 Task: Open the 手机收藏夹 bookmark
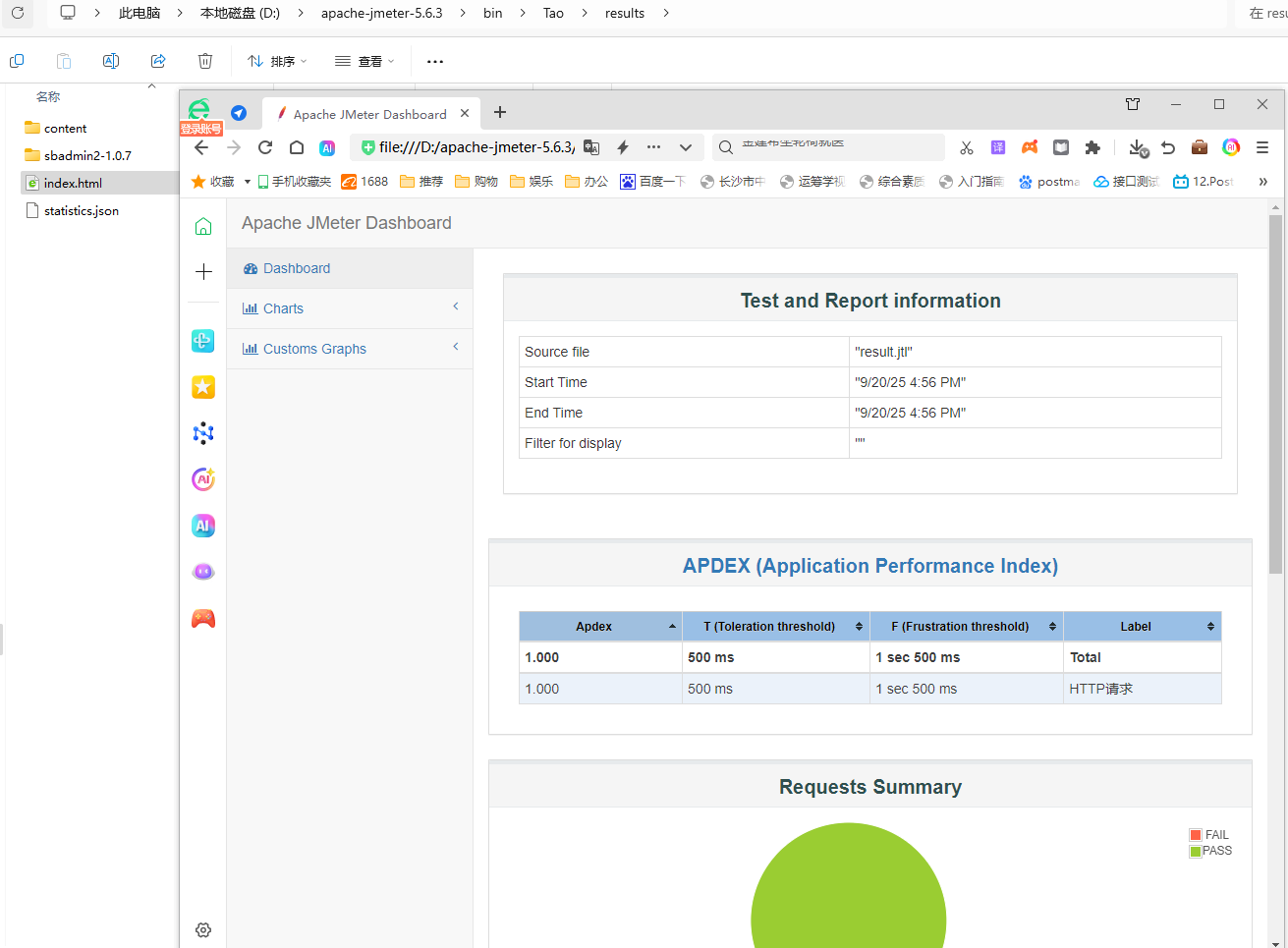(295, 182)
